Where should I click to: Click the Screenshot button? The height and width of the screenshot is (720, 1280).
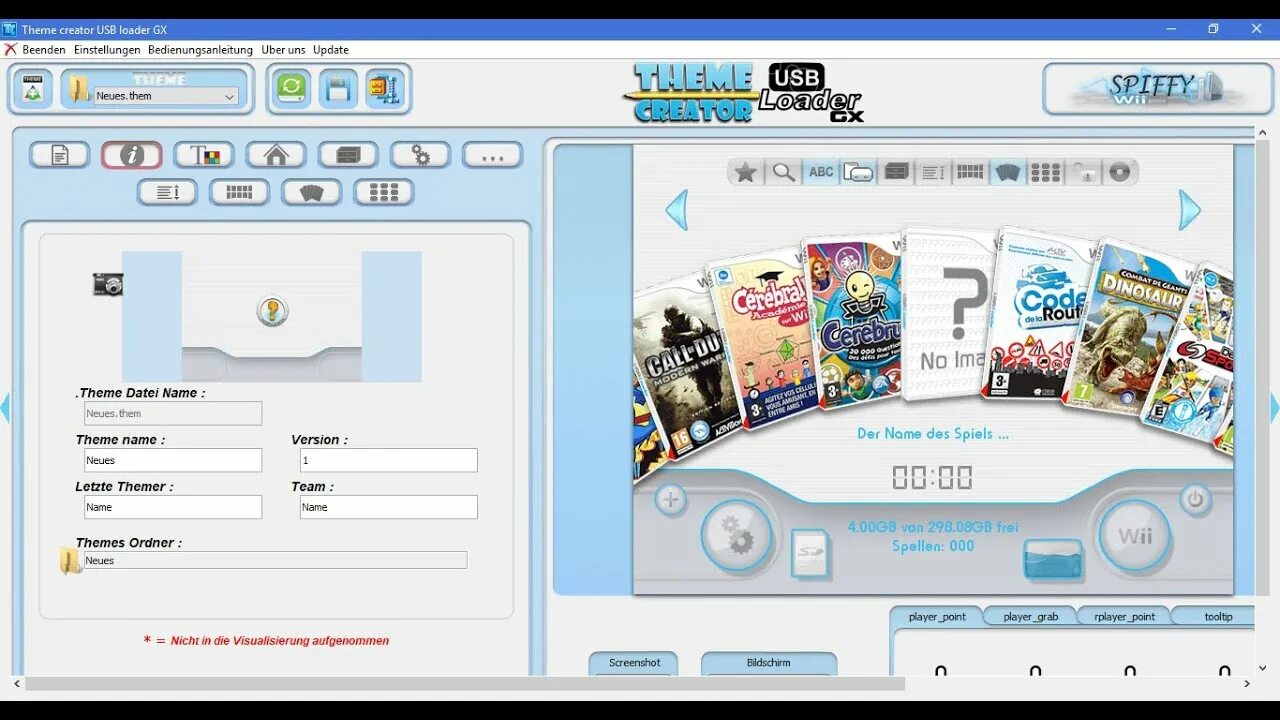click(x=634, y=663)
